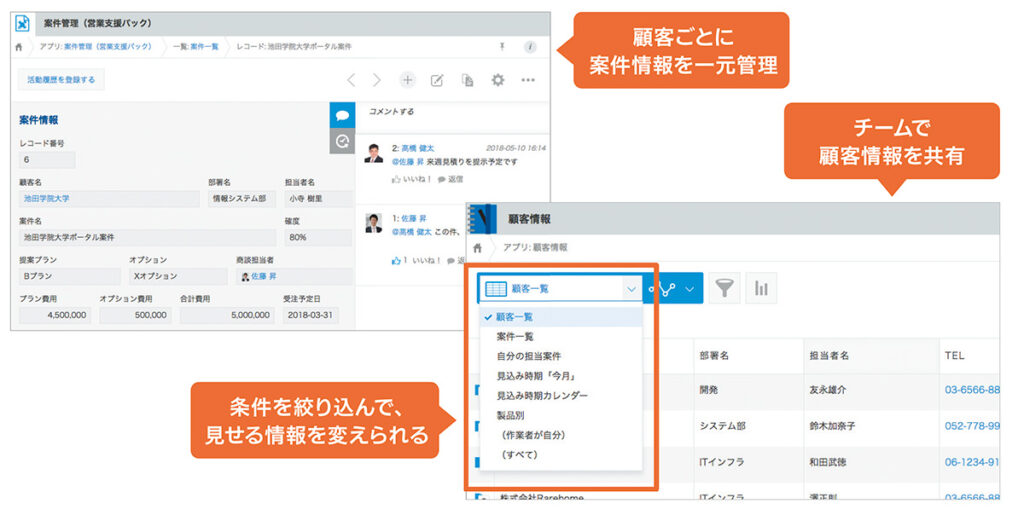Click the 案件管理 app logo icon
Screen dimensions: 1024x515
click(x=23, y=23)
